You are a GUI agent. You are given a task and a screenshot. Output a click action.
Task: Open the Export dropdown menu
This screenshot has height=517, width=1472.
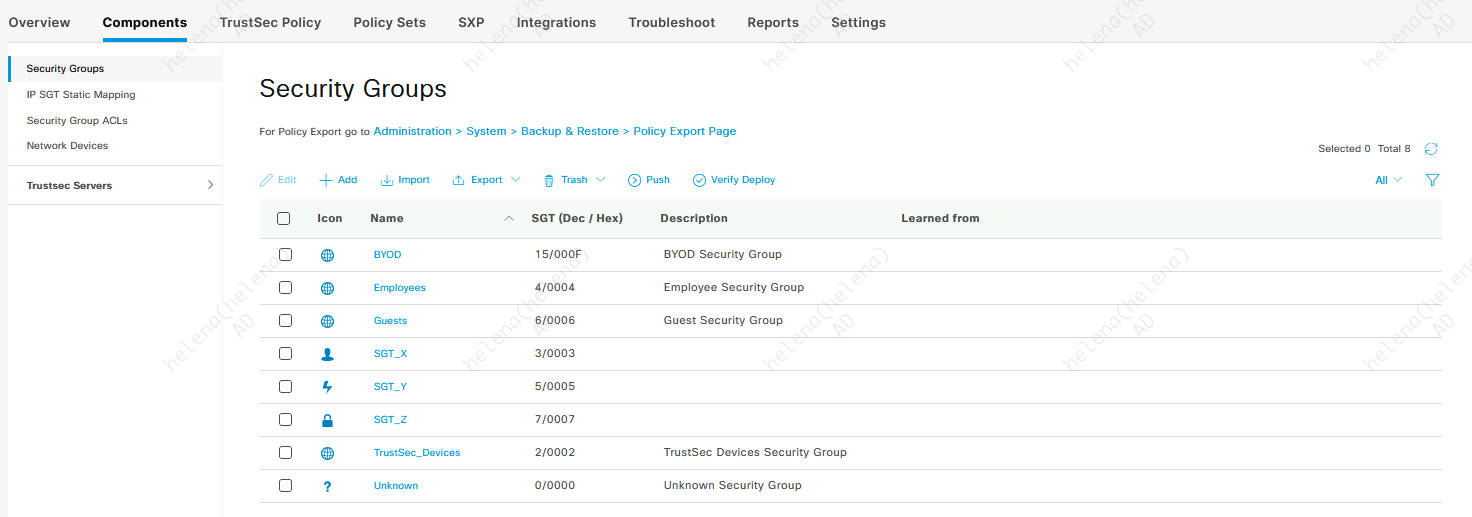[487, 180]
